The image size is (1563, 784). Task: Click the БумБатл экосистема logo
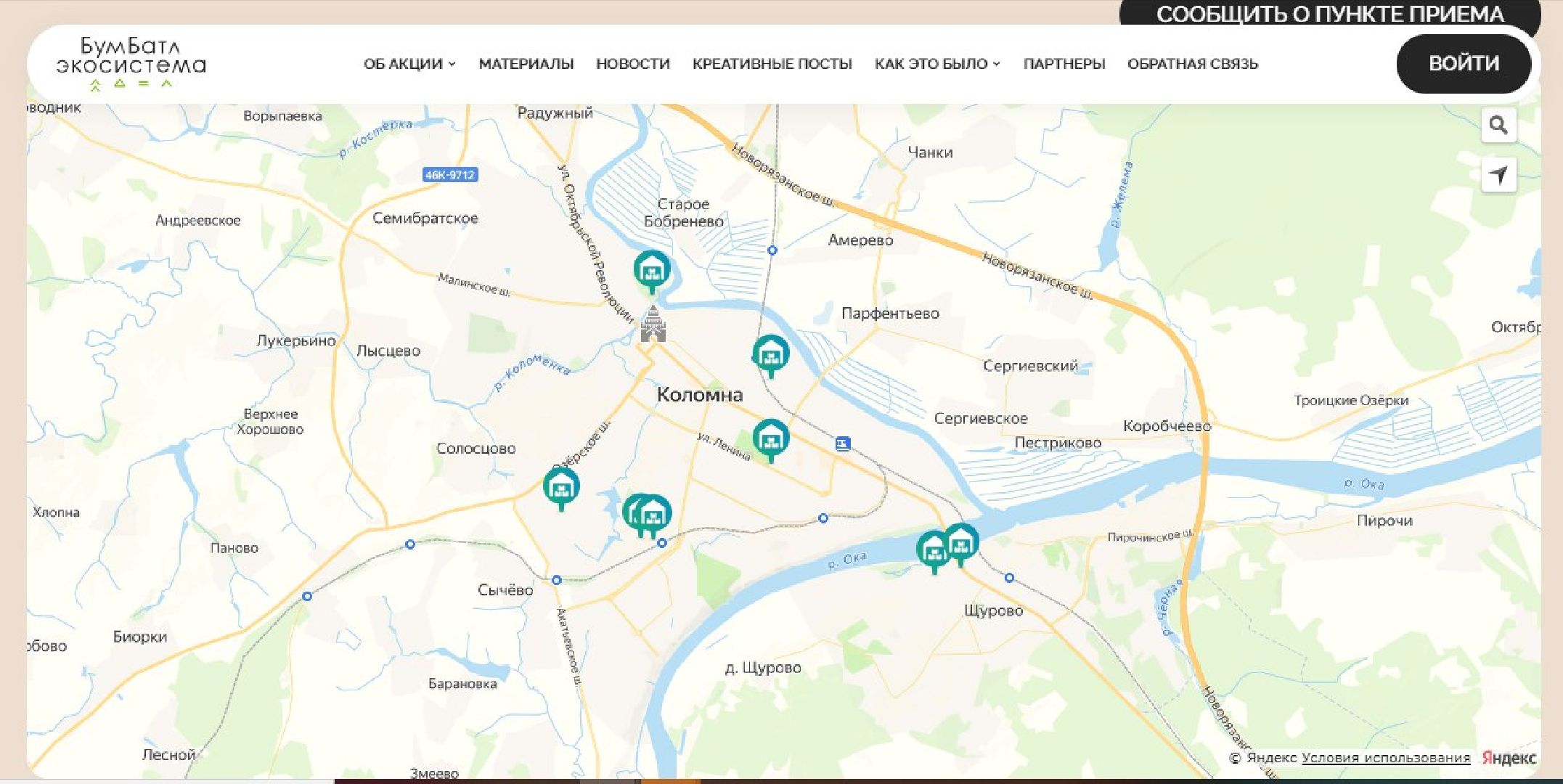click(x=131, y=64)
